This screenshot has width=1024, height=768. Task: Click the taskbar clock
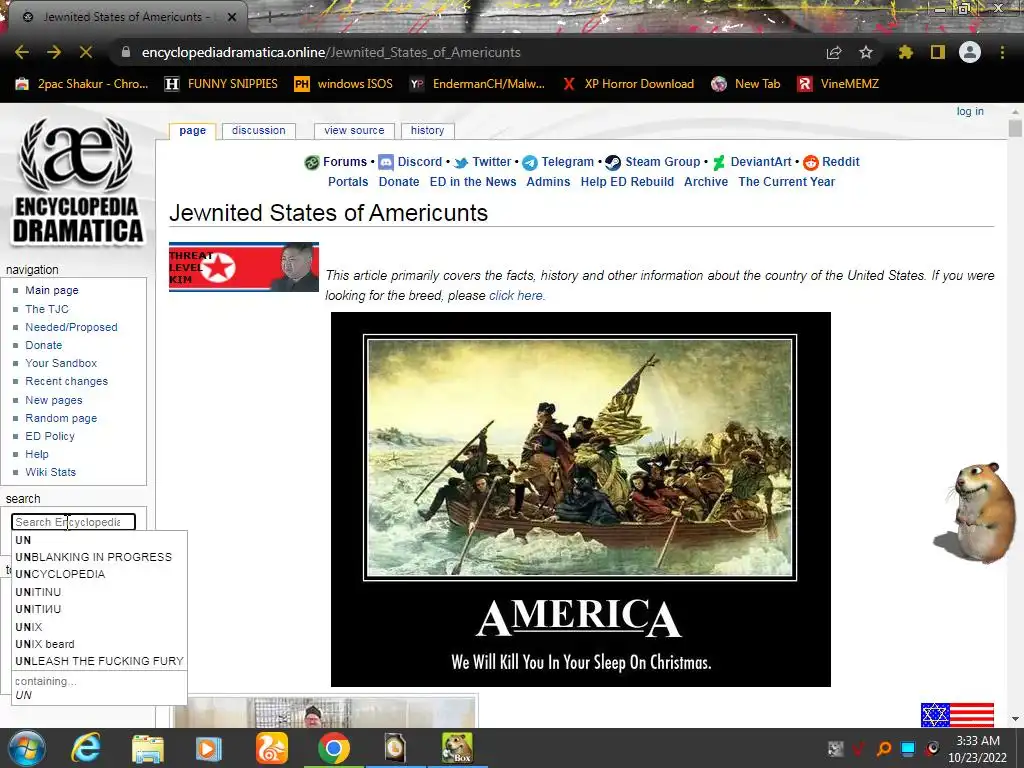coord(978,749)
